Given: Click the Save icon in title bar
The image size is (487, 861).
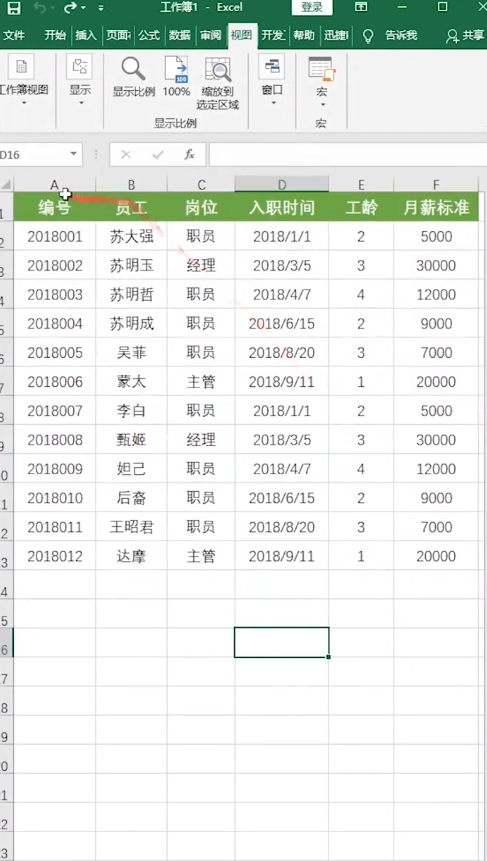Looking at the screenshot, I should 13,8.
